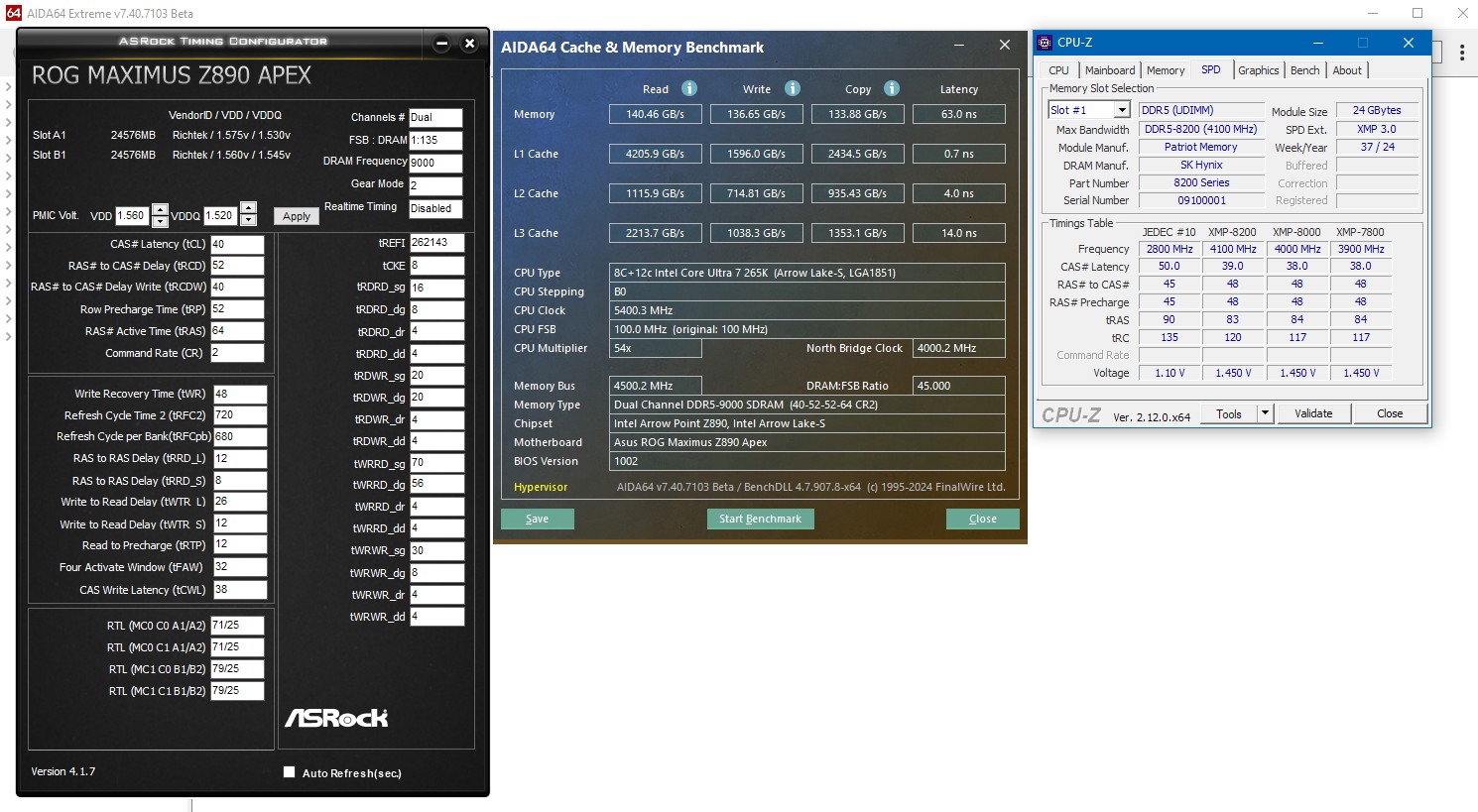Image resolution: width=1478 pixels, height=812 pixels.
Task: Click the Memory Read value 140.46 GB/s
Action: pos(656,114)
